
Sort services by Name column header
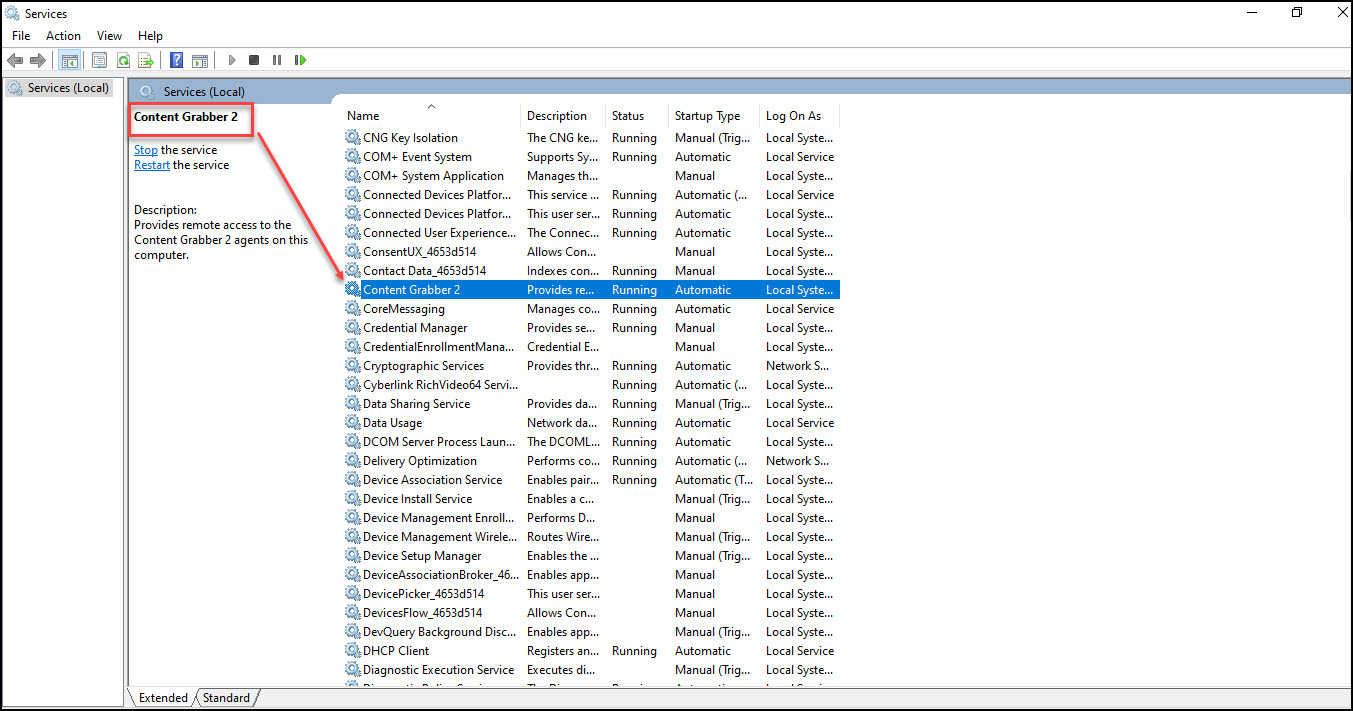(x=363, y=116)
